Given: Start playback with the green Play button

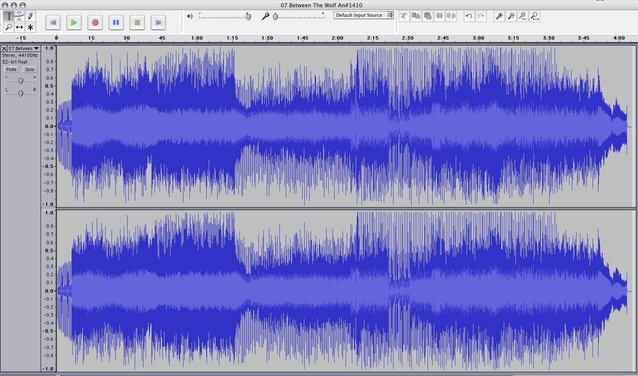Looking at the screenshot, I should coord(74,23).
